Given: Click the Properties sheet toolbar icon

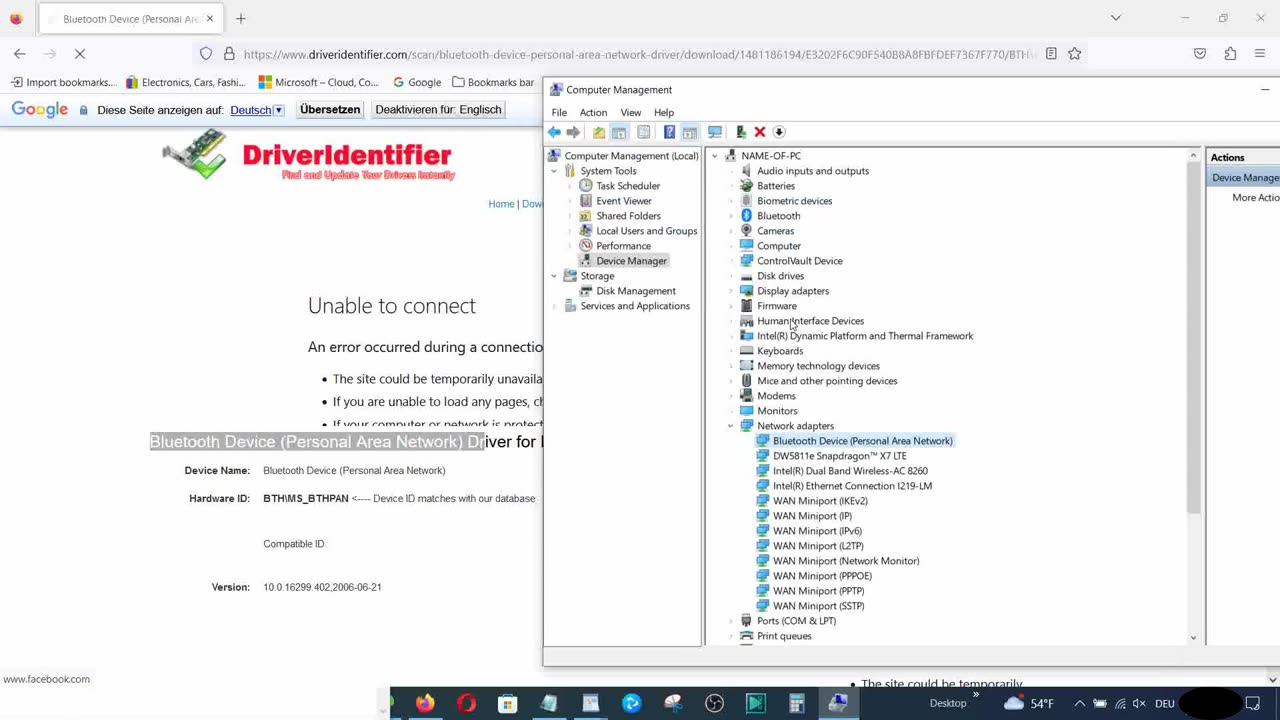Looking at the screenshot, I should pos(644,132).
